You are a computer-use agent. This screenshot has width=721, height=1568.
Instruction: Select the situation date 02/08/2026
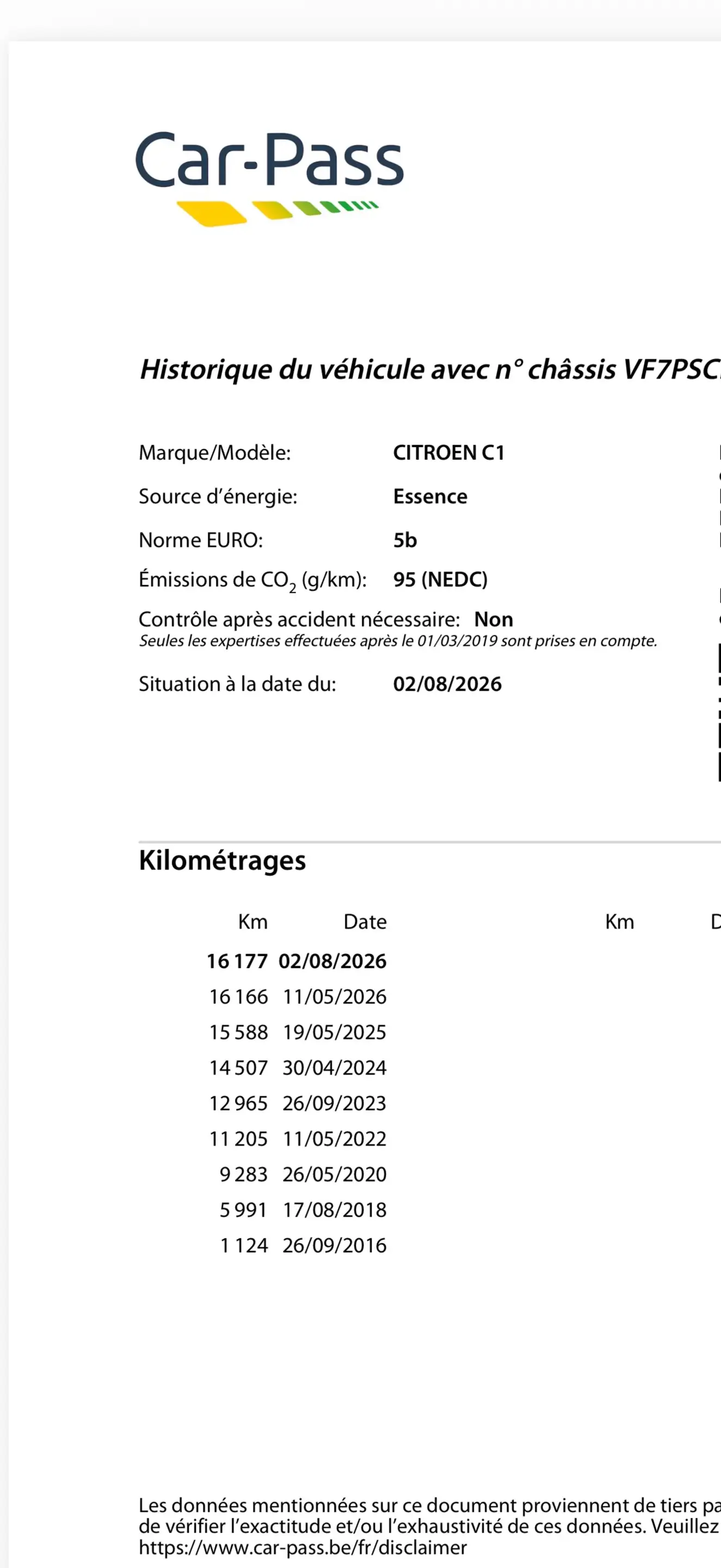pos(447,684)
